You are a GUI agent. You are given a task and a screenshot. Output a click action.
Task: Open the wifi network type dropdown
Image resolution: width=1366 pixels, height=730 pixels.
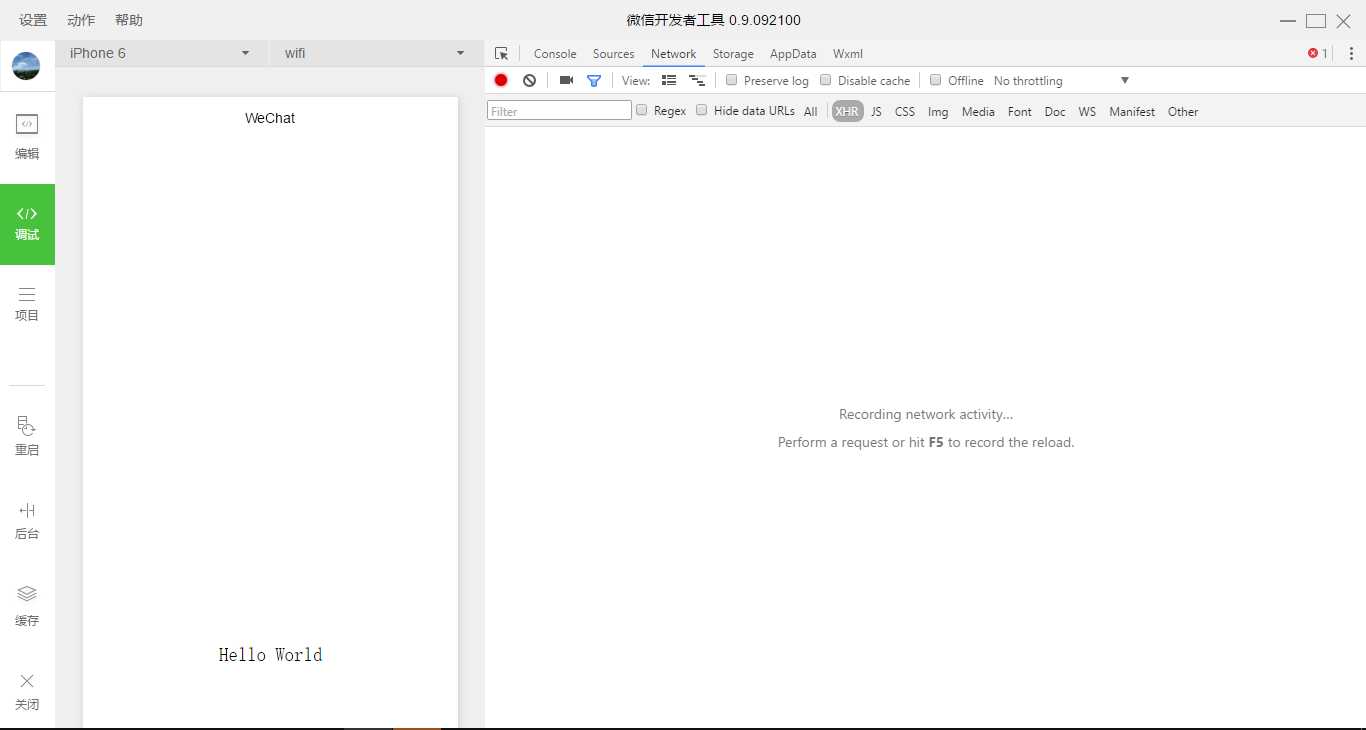[x=375, y=53]
